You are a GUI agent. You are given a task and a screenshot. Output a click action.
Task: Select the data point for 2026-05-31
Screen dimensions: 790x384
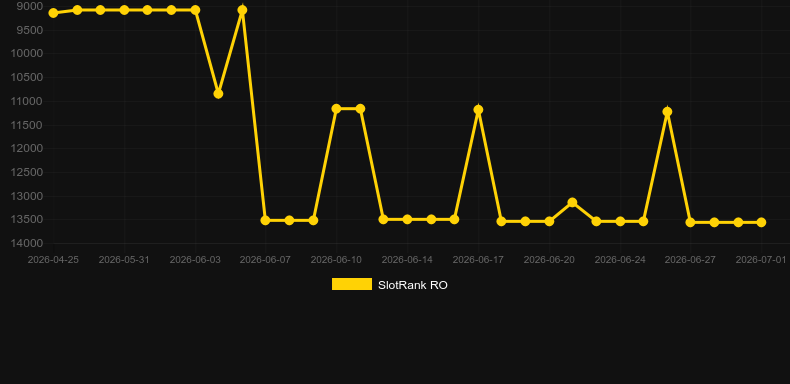[x=124, y=10]
